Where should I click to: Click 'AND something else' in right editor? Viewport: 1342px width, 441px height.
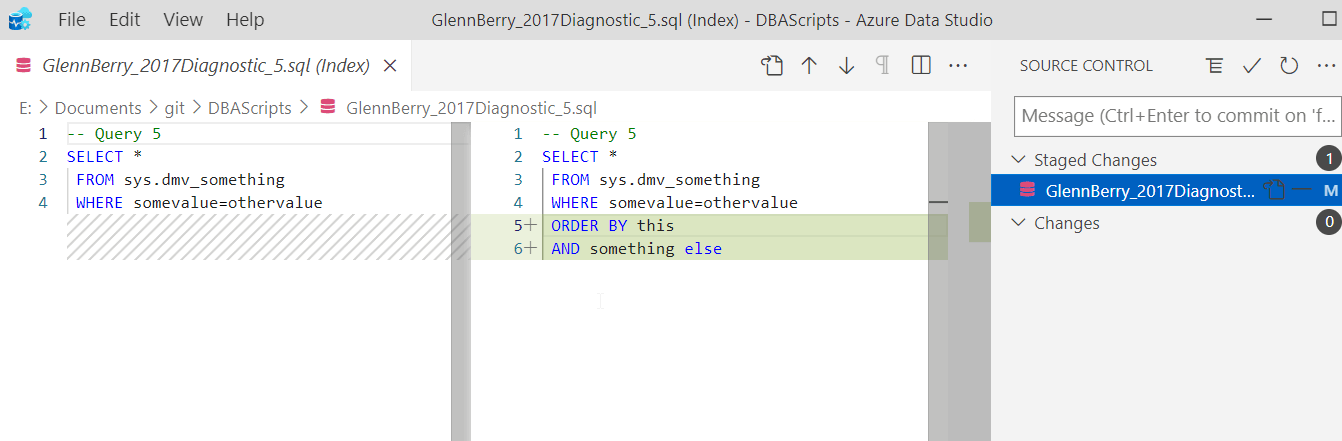[636, 249]
